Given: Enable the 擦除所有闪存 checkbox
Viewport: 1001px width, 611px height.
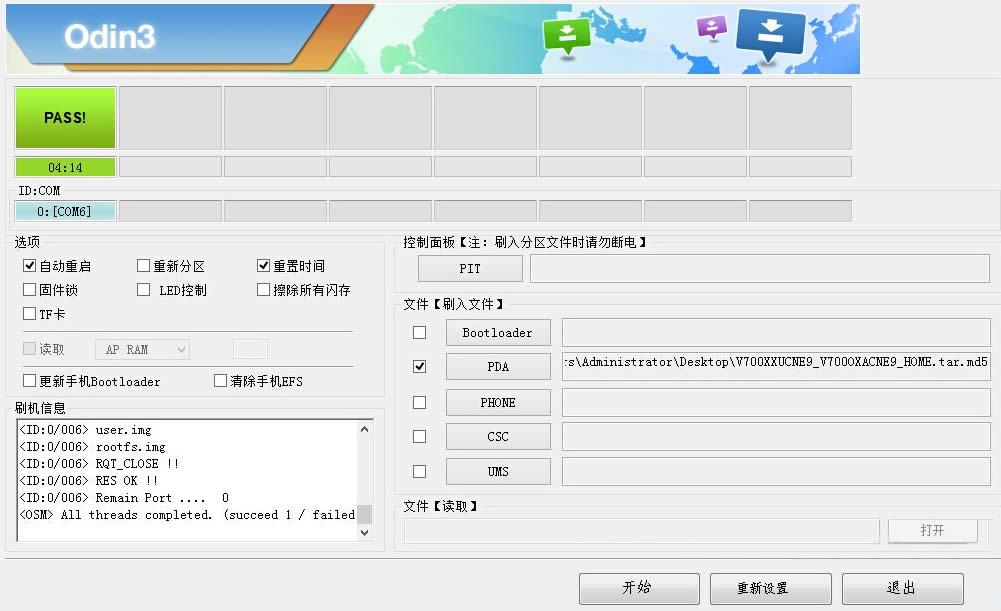Looking at the screenshot, I should tap(263, 290).
